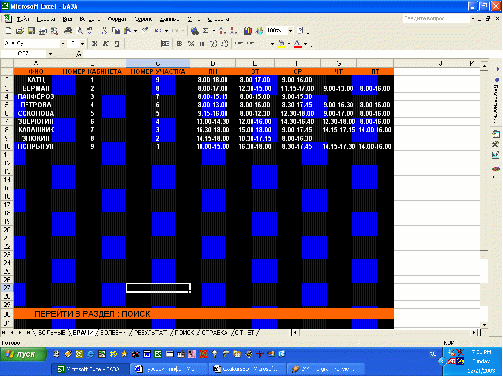Launch the Chart Wizard icon
The width and height of the screenshot is (503, 377).
(x=248, y=31)
